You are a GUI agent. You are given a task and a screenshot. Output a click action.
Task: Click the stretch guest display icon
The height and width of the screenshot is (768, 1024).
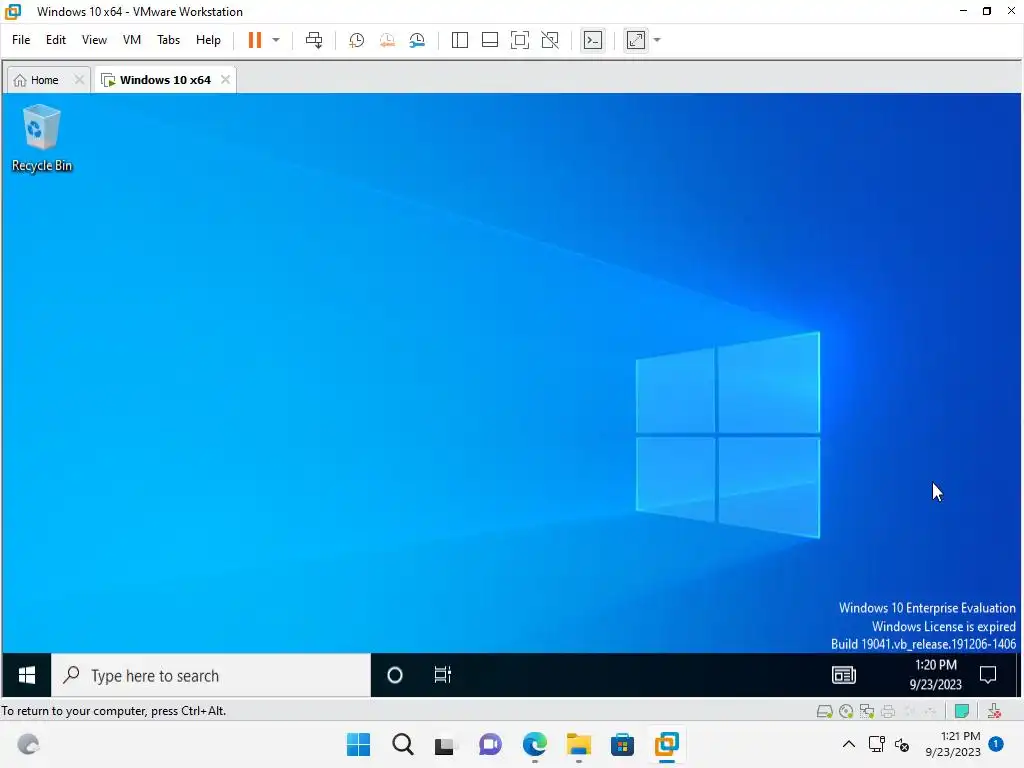click(636, 40)
